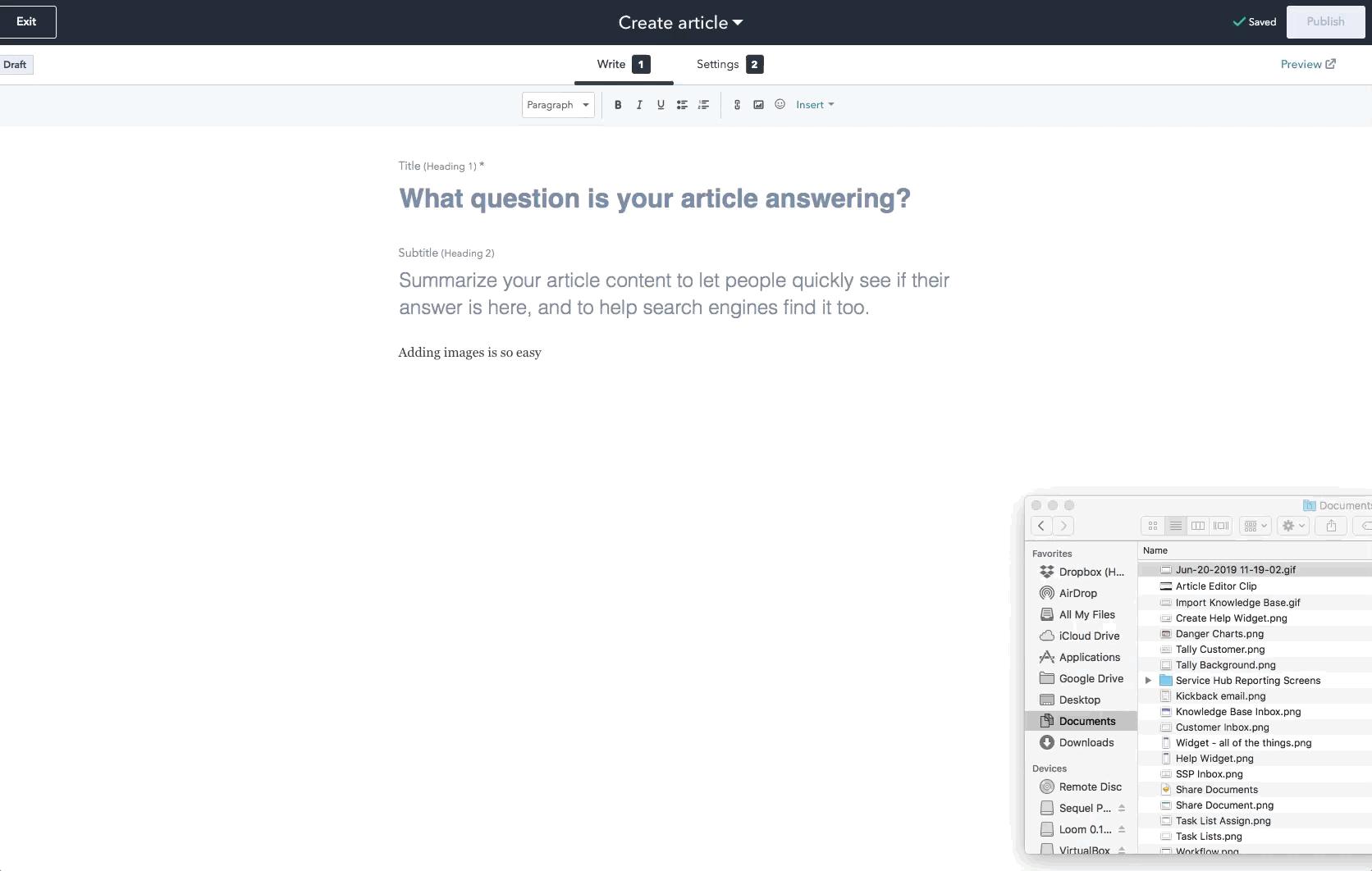Image resolution: width=1372 pixels, height=871 pixels.
Task: Open the Paragraph style dropdown
Action: pos(558,105)
